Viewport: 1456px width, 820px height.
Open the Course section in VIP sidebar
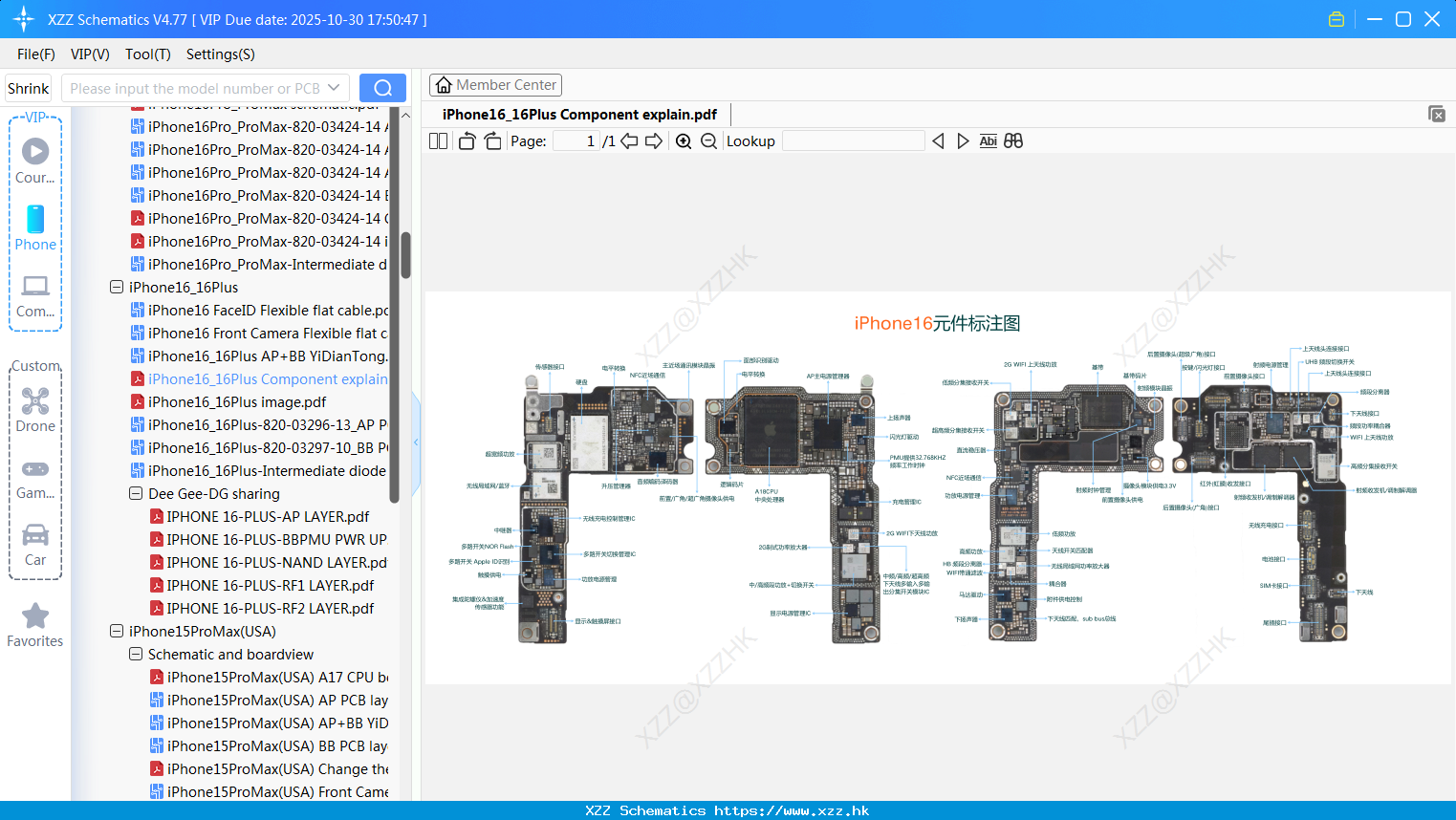(35, 161)
